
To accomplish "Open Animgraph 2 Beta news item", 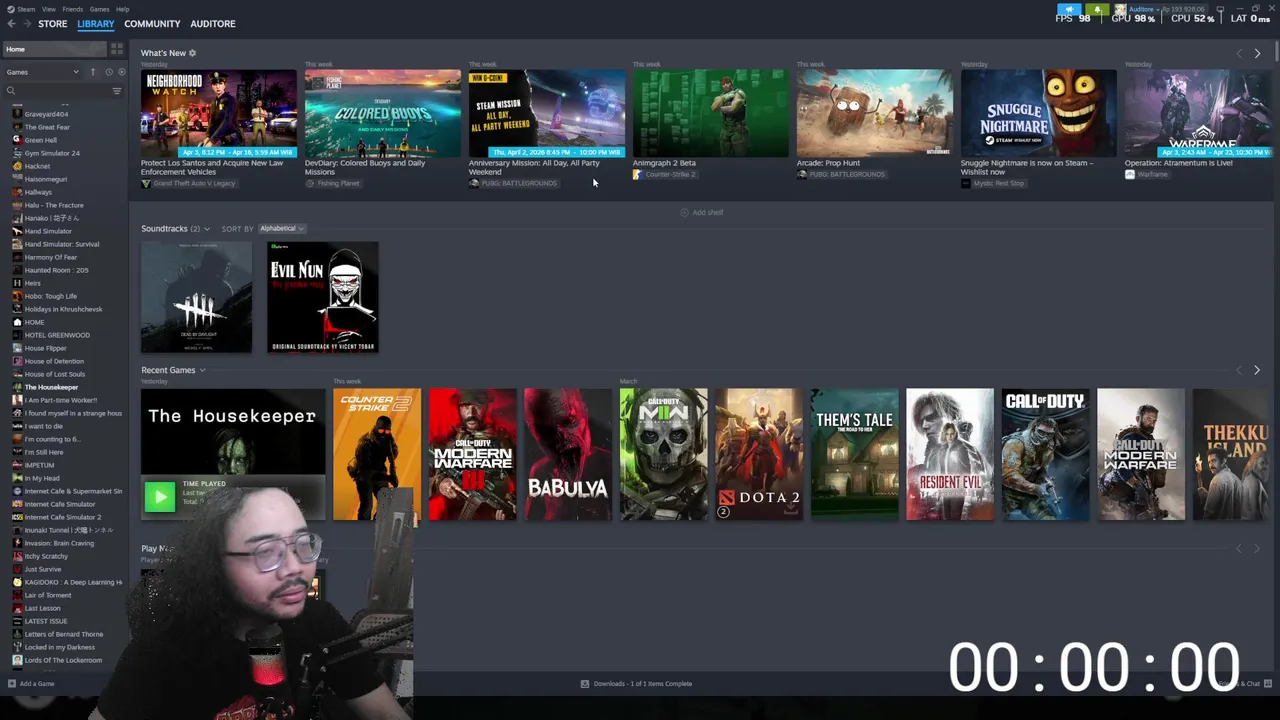I will (x=711, y=113).
